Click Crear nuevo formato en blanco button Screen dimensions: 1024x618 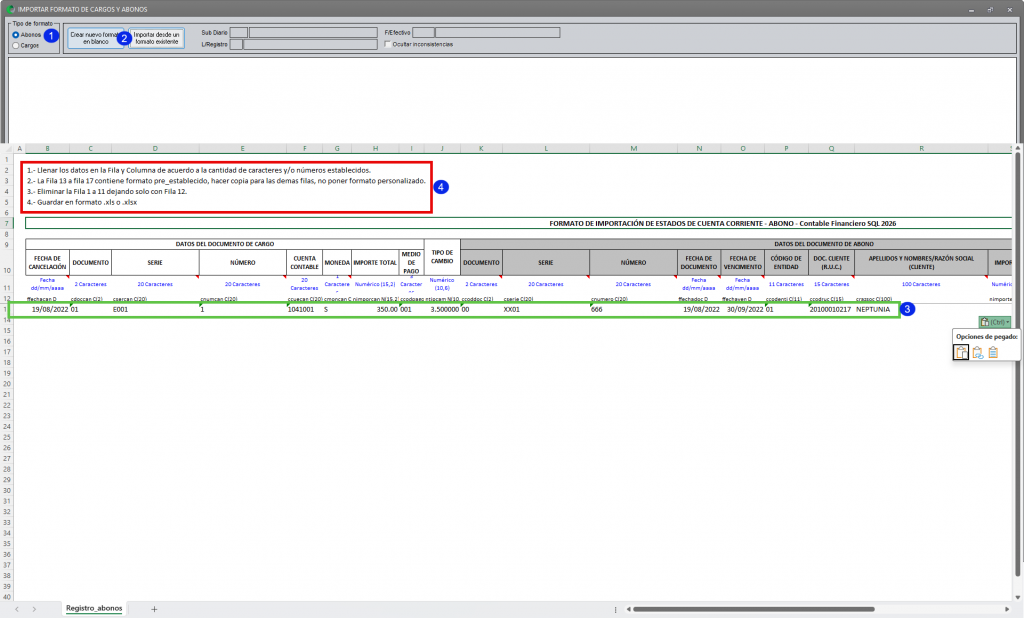coord(95,38)
